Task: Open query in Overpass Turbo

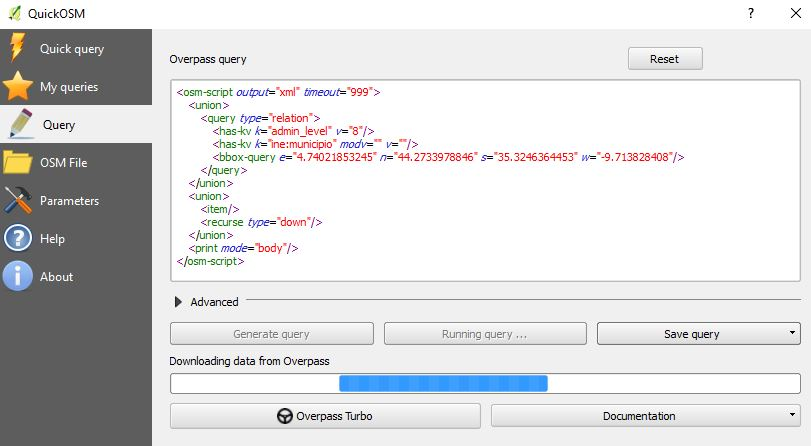Action: click(325, 416)
